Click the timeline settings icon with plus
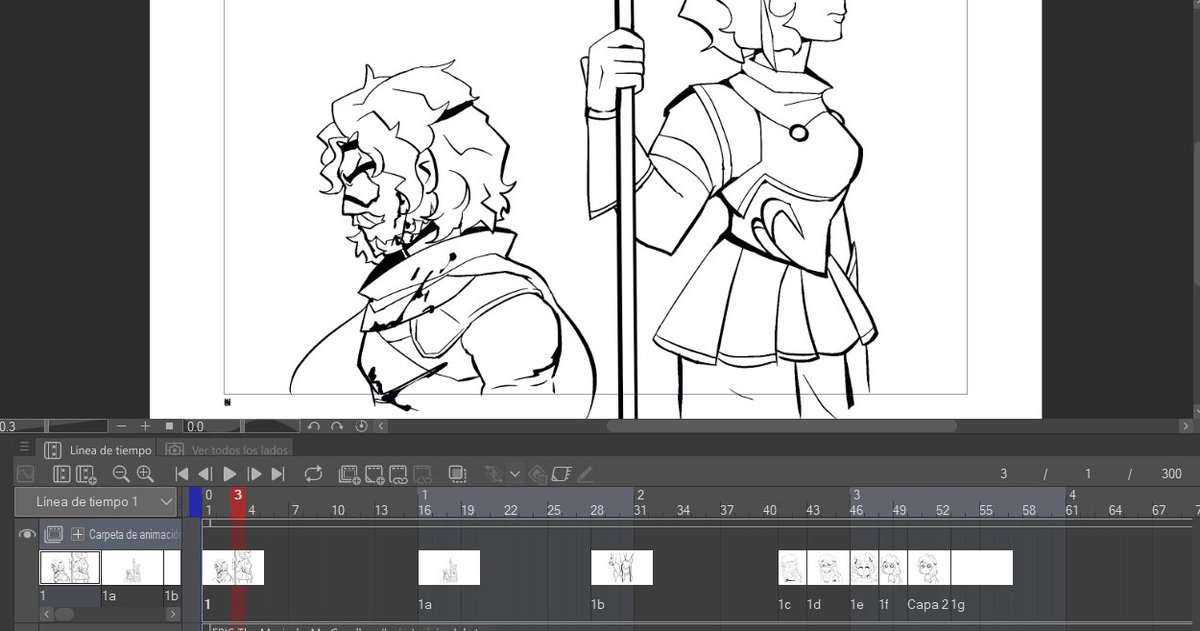1200x631 pixels. coord(86,474)
